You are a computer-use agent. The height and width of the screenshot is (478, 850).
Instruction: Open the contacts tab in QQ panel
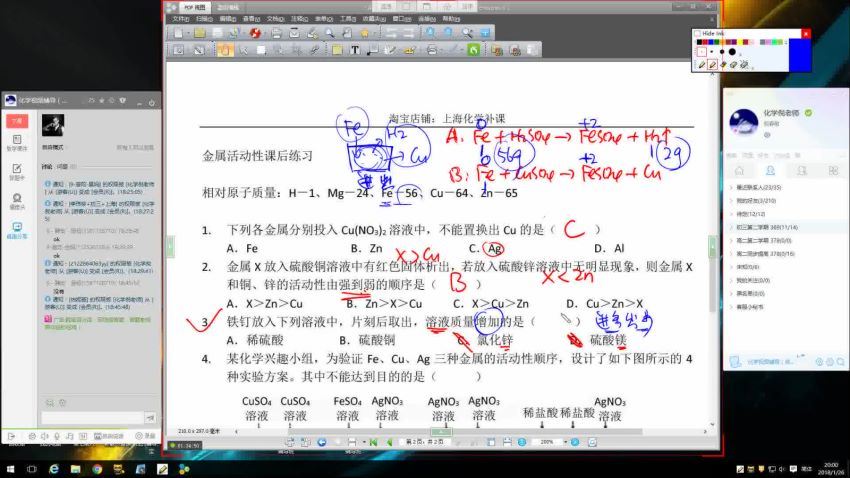point(768,171)
